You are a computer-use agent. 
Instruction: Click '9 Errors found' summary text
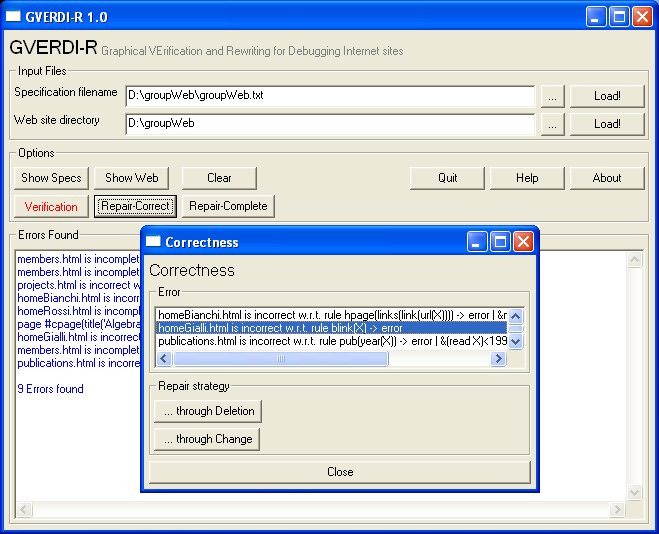50,389
